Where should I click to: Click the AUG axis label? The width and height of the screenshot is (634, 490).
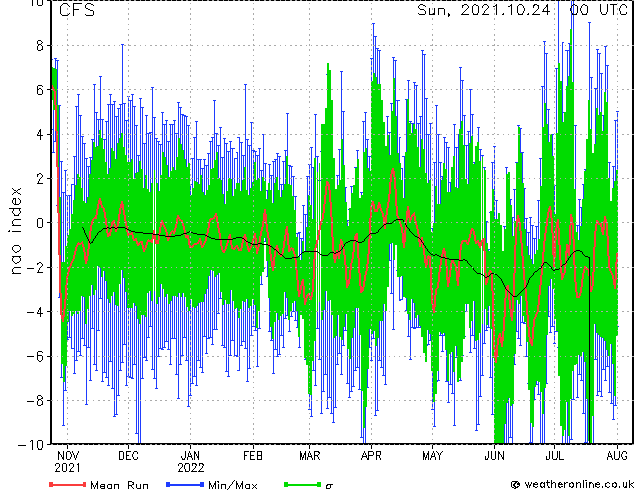click(x=617, y=456)
